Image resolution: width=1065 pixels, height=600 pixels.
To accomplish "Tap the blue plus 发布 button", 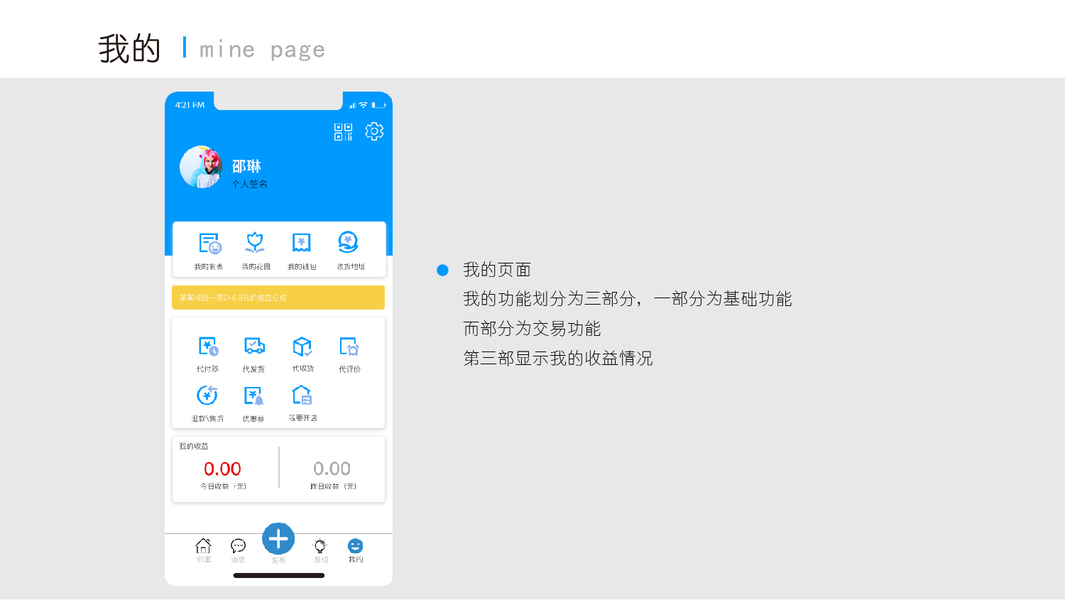I will (278, 540).
